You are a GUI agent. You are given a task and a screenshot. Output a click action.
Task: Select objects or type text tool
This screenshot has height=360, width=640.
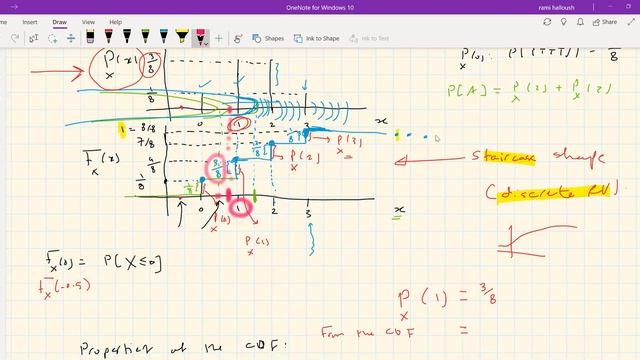[33, 38]
